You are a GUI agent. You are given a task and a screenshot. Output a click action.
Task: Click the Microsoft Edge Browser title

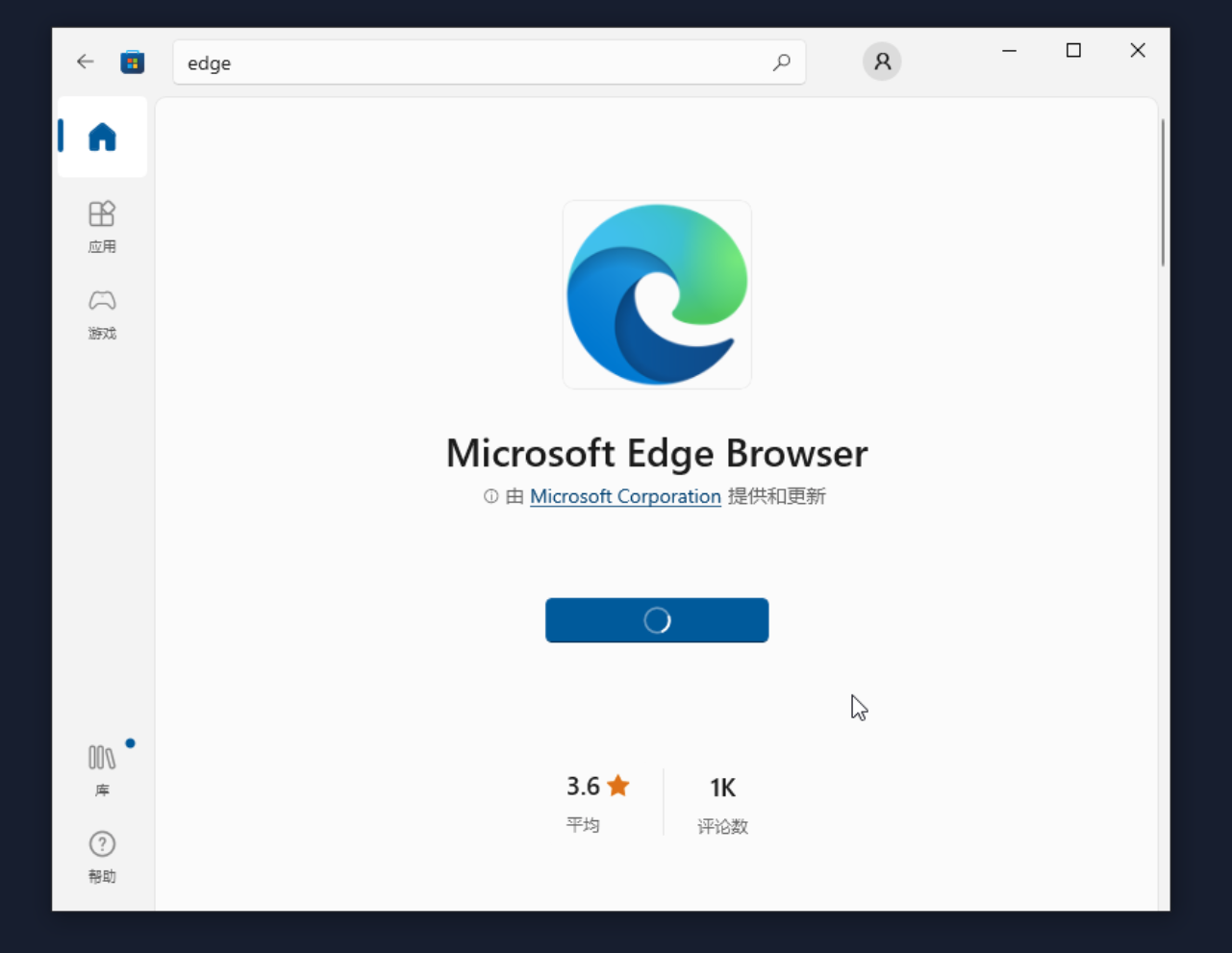click(657, 453)
